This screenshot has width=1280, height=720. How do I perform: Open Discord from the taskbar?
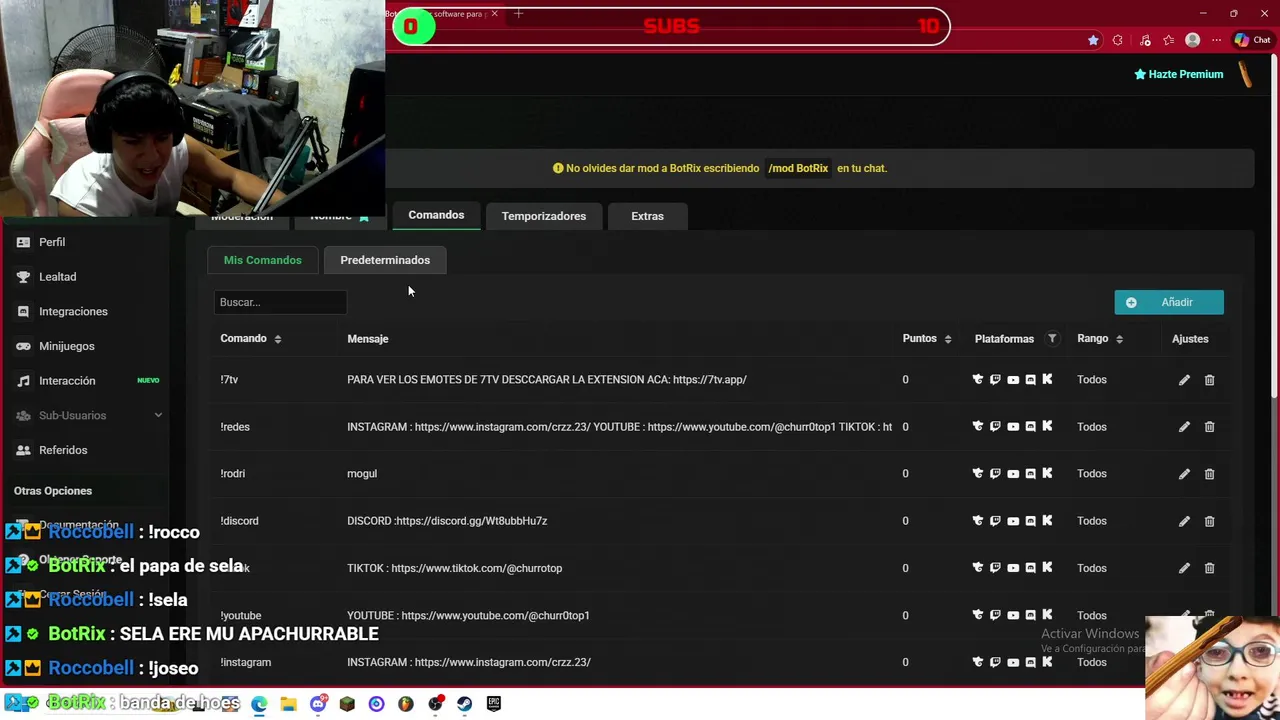coord(318,704)
